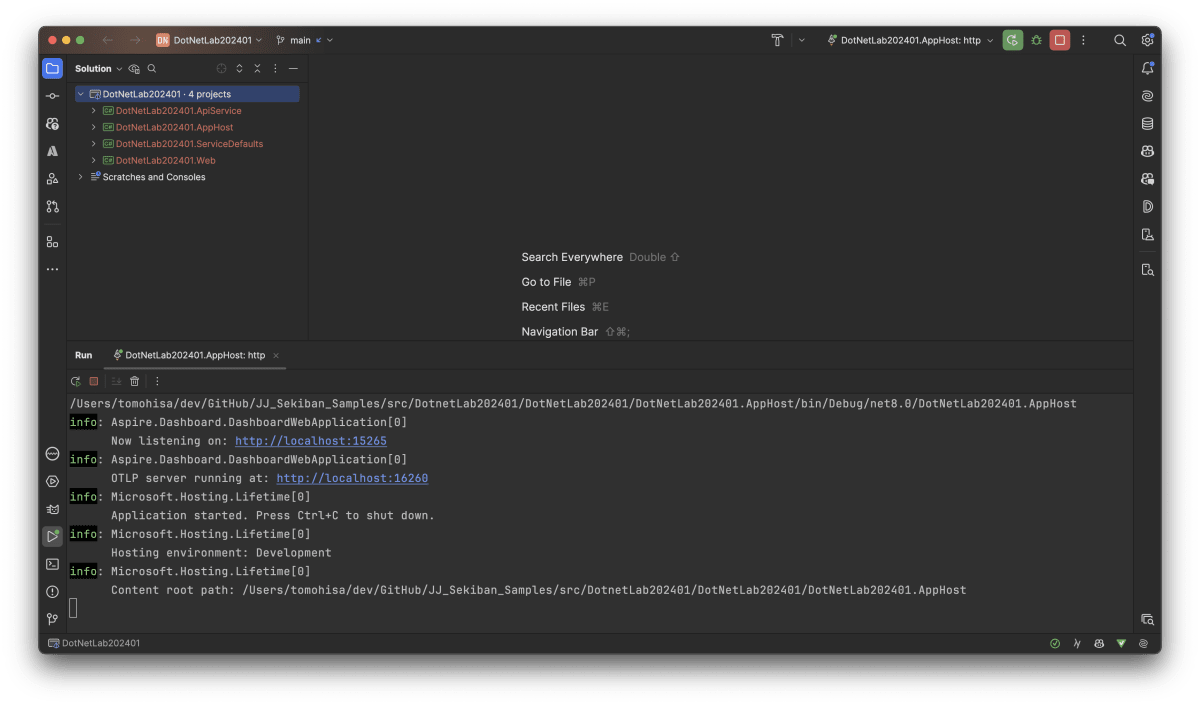Start debugging with the bug icon
Image resolution: width=1200 pixels, height=705 pixels.
(x=1036, y=40)
